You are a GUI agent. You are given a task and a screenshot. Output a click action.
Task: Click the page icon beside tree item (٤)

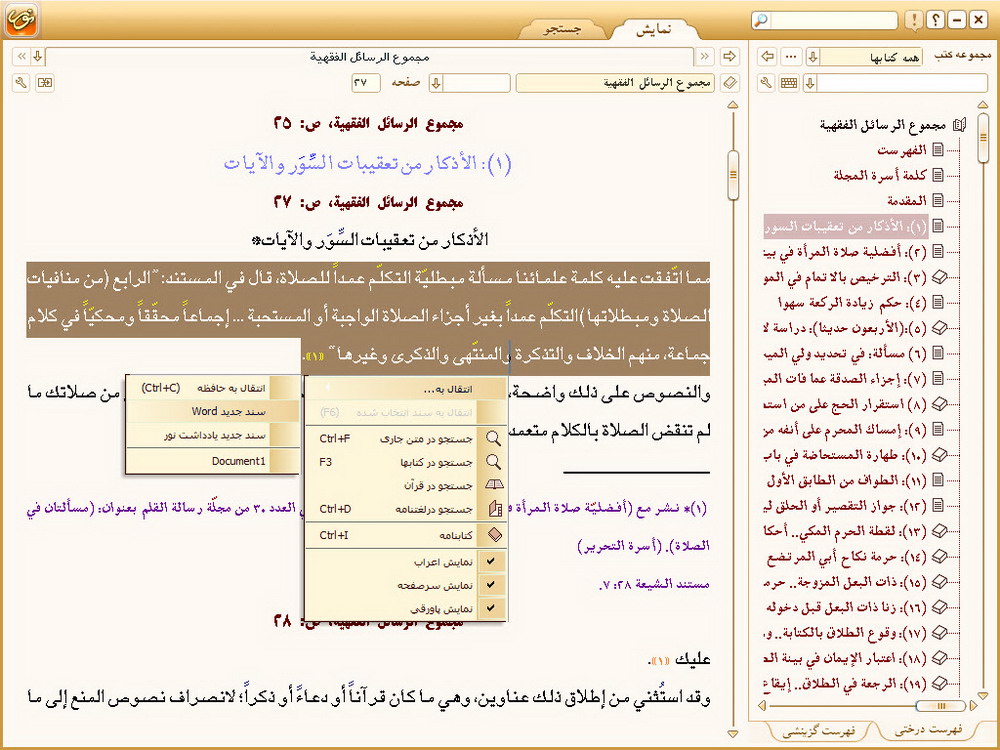coord(938,302)
